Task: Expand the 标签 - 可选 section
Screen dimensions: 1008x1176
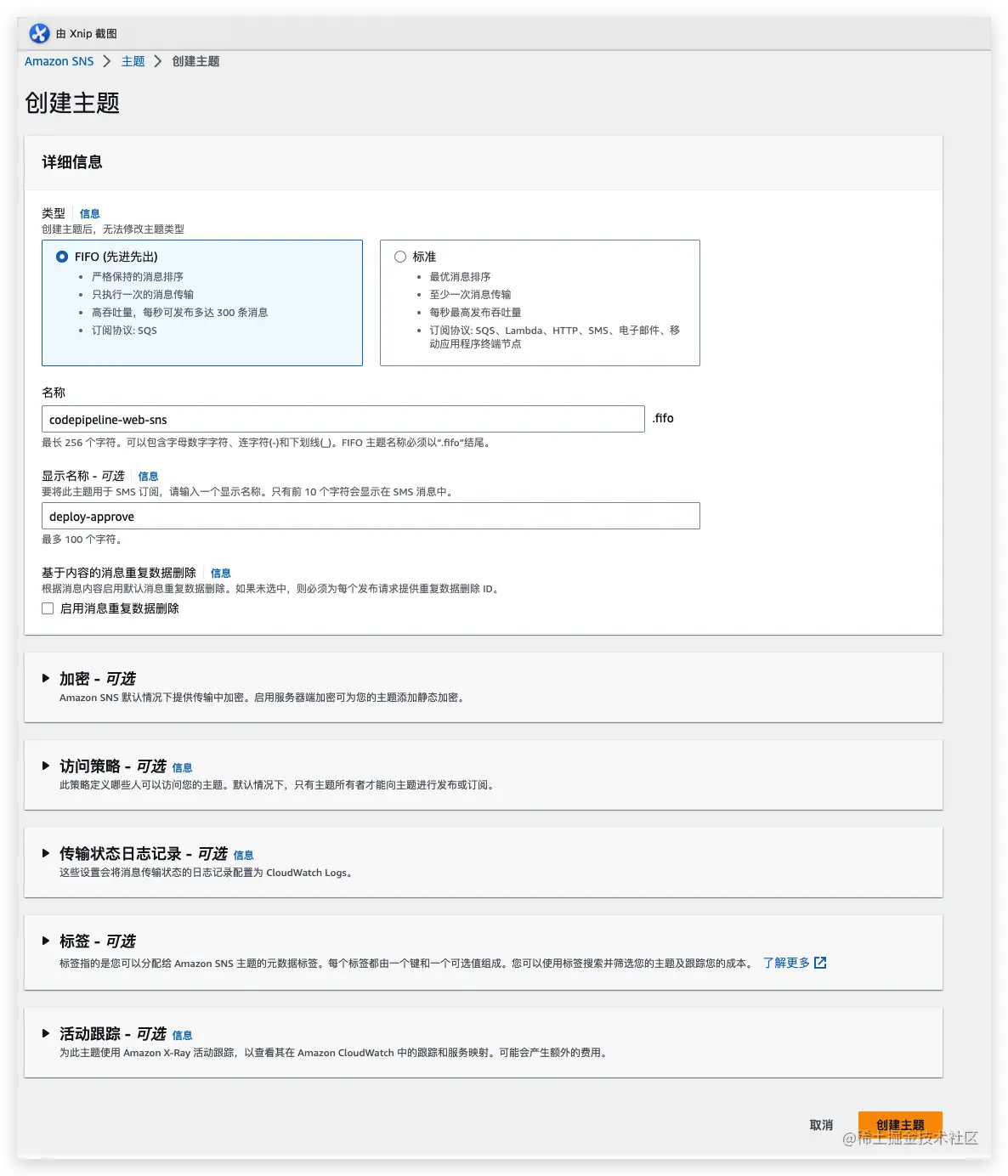Action: click(x=46, y=941)
